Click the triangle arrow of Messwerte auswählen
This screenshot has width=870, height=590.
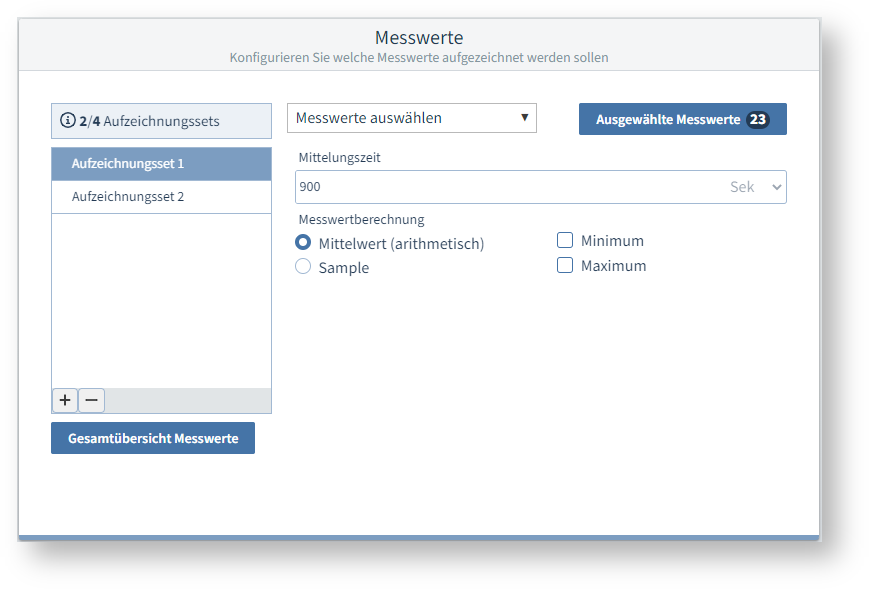524,118
